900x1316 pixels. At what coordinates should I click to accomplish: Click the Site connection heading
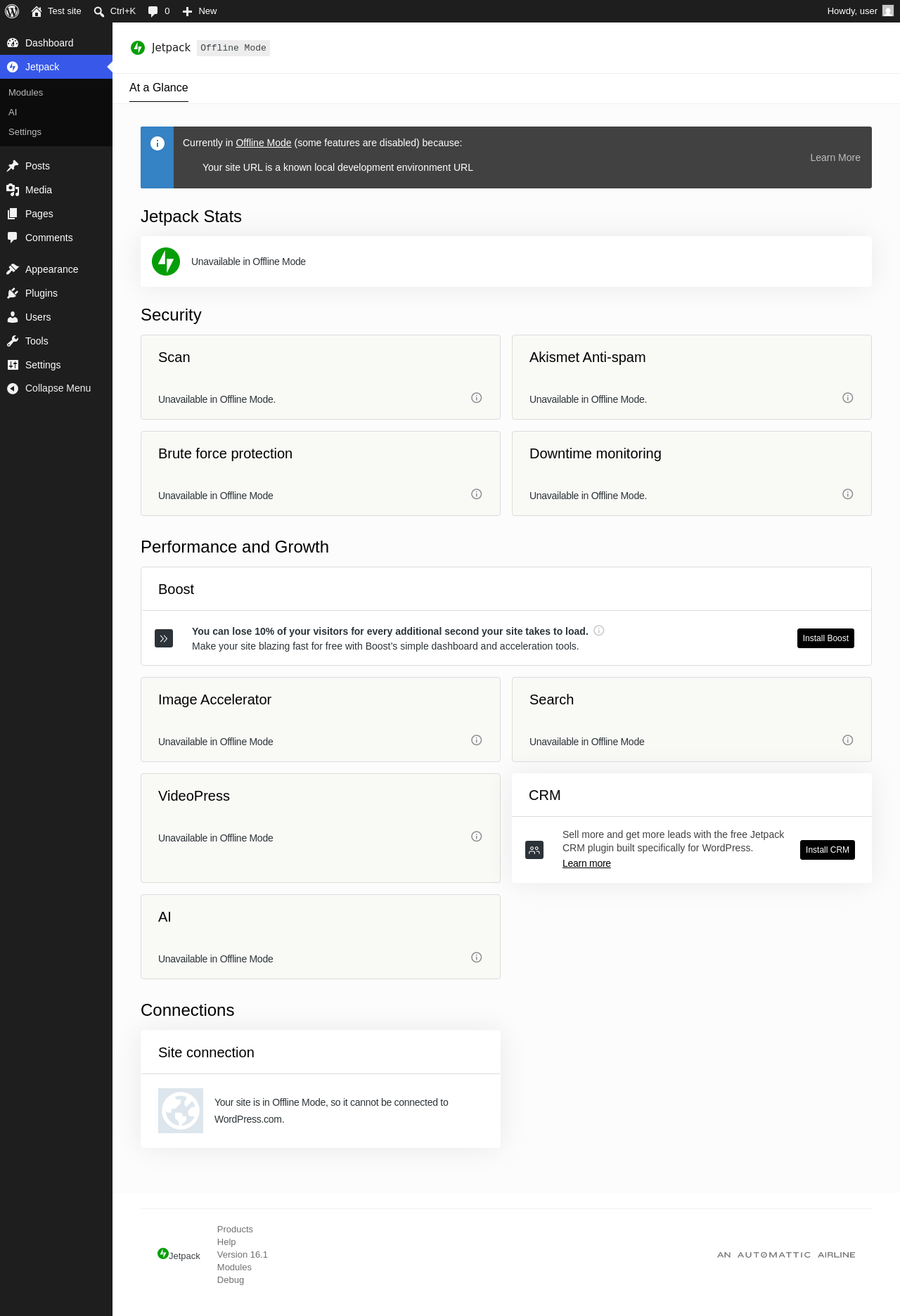coord(206,1052)
